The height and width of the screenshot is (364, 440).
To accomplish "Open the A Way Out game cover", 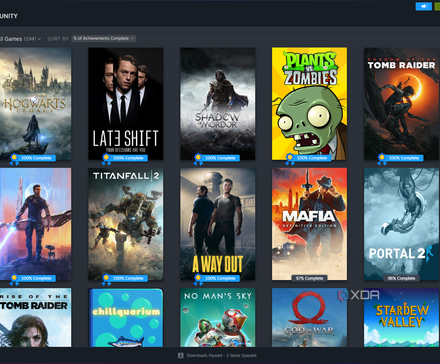I will 218,224.
